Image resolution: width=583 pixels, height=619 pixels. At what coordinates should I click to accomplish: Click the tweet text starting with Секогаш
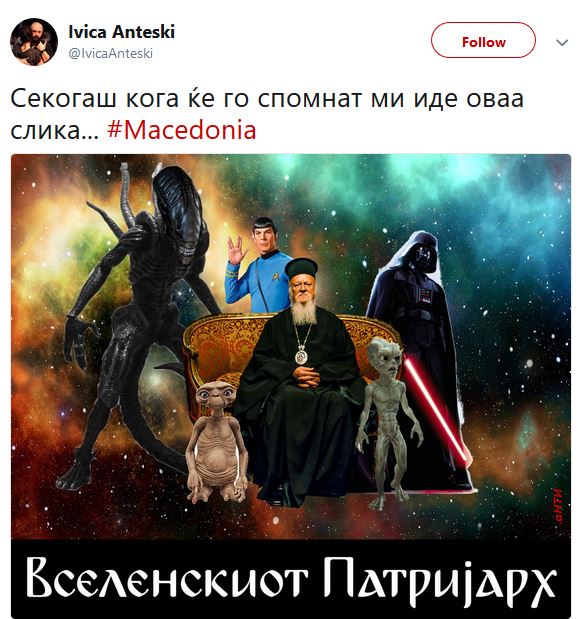[267, 114]
